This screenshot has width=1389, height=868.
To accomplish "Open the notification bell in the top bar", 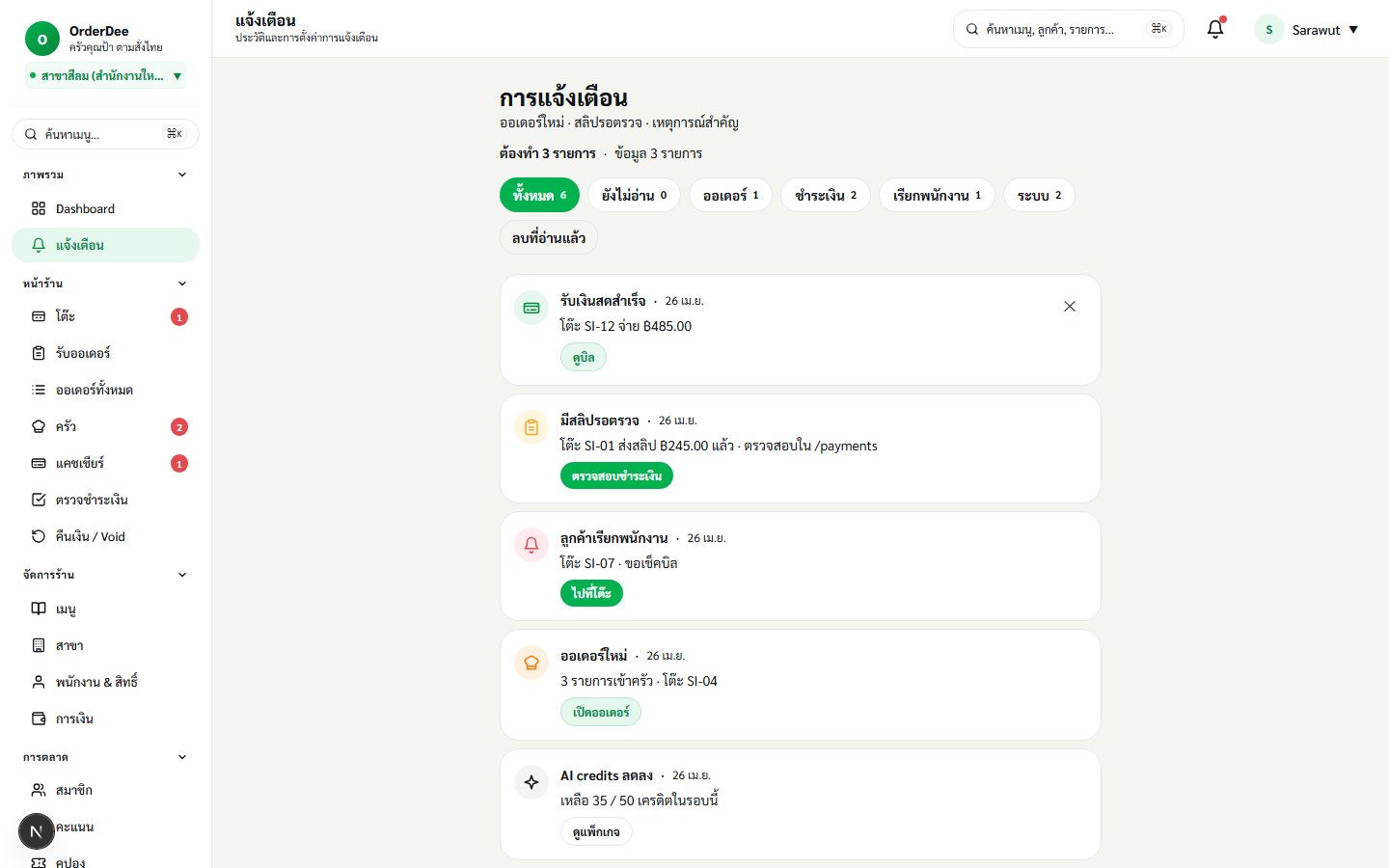I will coord(1215,29).
